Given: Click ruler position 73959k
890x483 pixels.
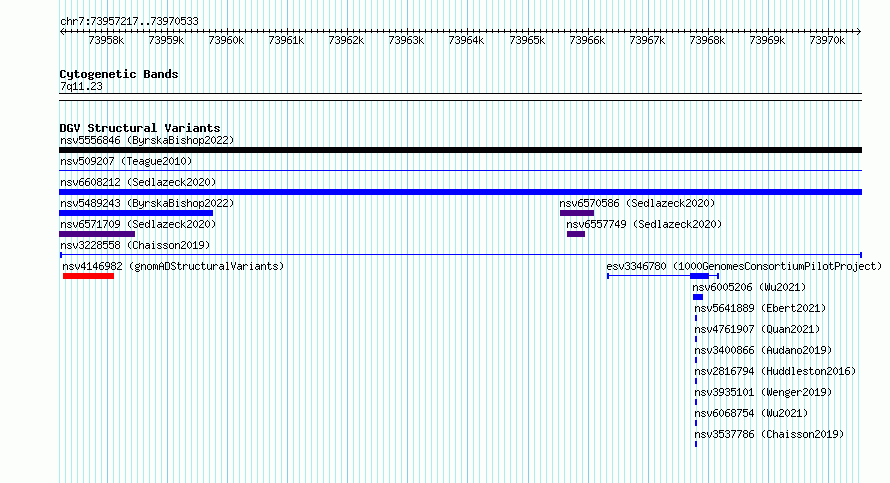Looking at the screenshot, I should click(x=166, y=40).
